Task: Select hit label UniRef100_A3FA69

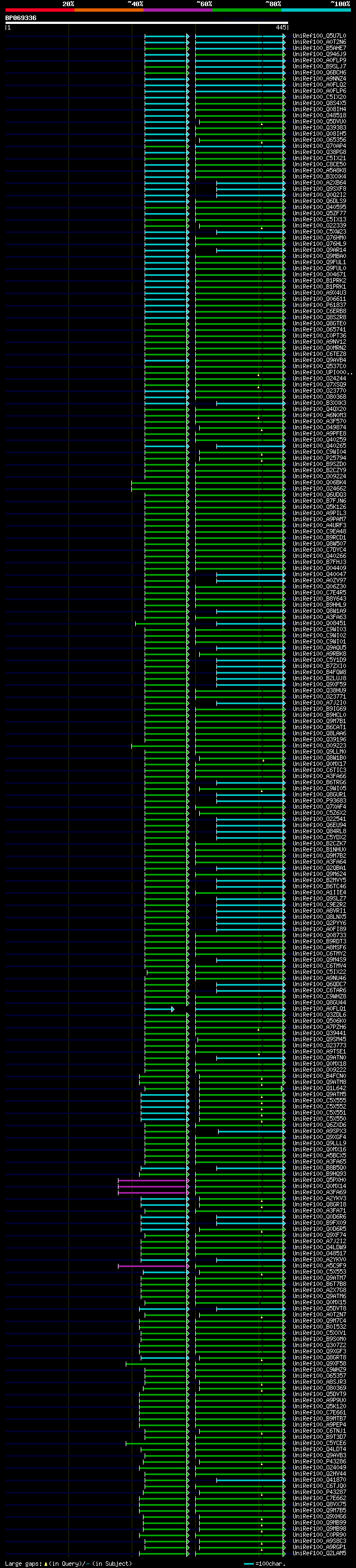Action: (319, 1192)
